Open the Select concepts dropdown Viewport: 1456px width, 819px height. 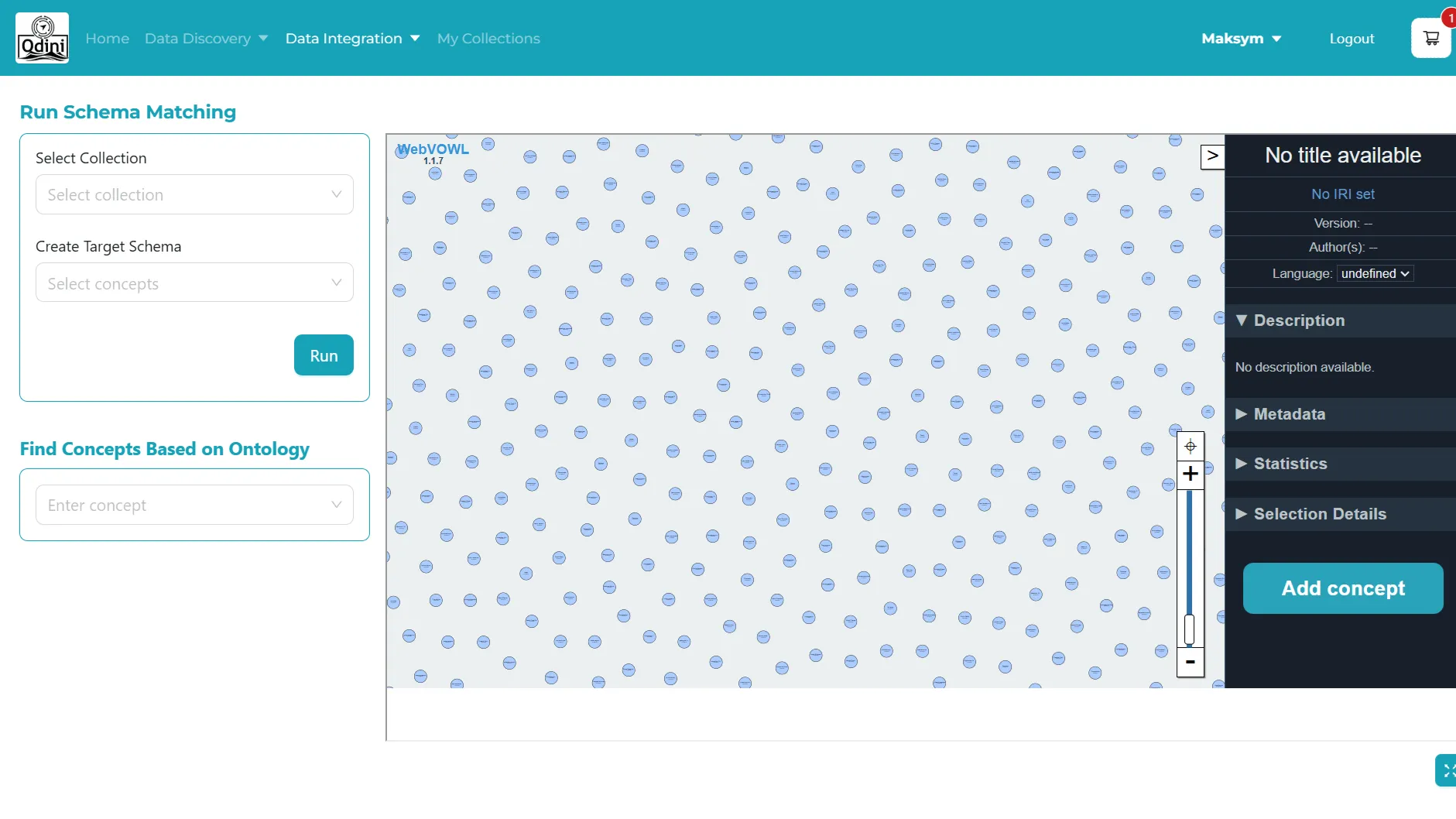[x=194, y=283]
